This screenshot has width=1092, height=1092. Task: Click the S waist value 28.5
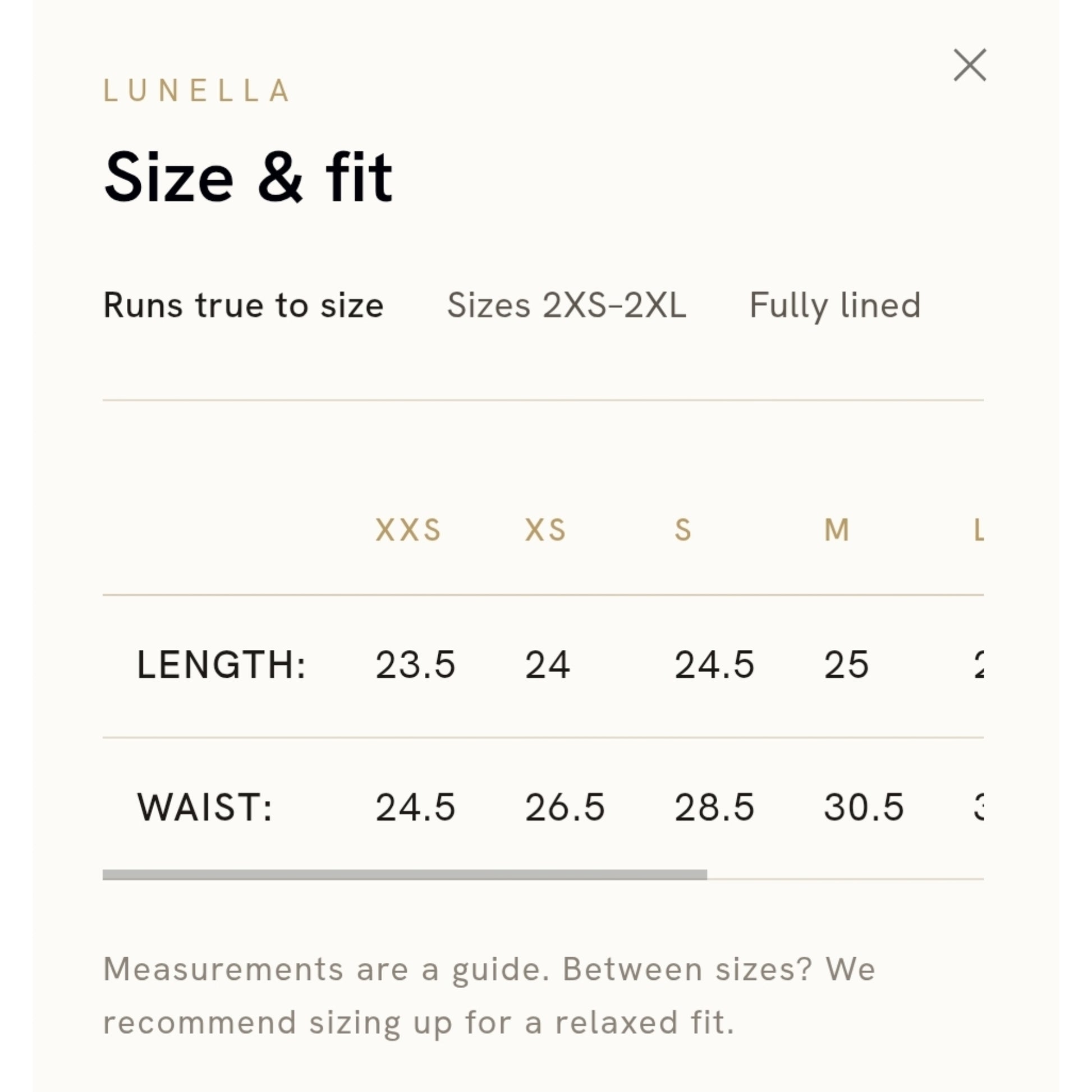(714, 807)
